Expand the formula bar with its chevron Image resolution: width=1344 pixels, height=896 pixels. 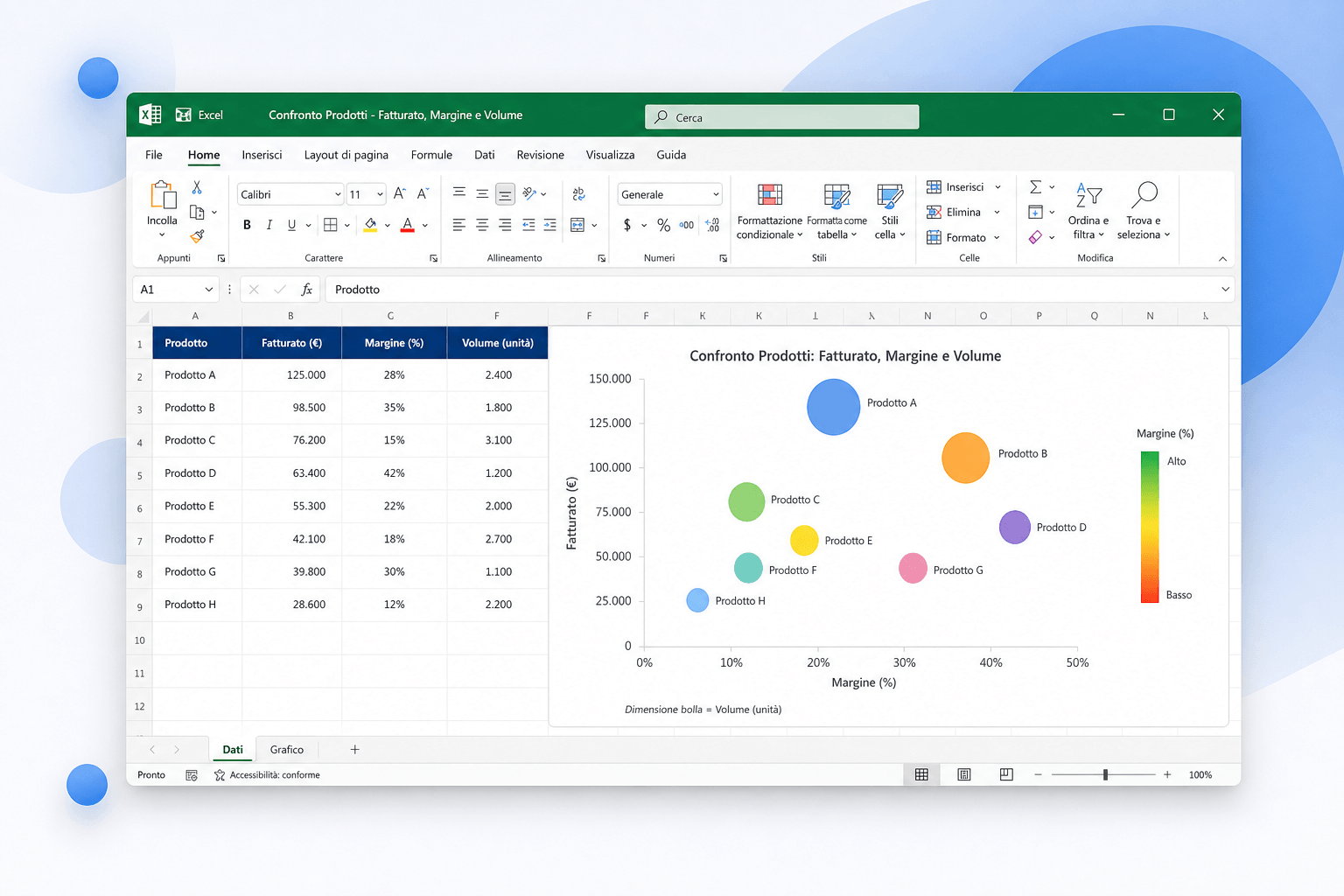(1225, 290)
